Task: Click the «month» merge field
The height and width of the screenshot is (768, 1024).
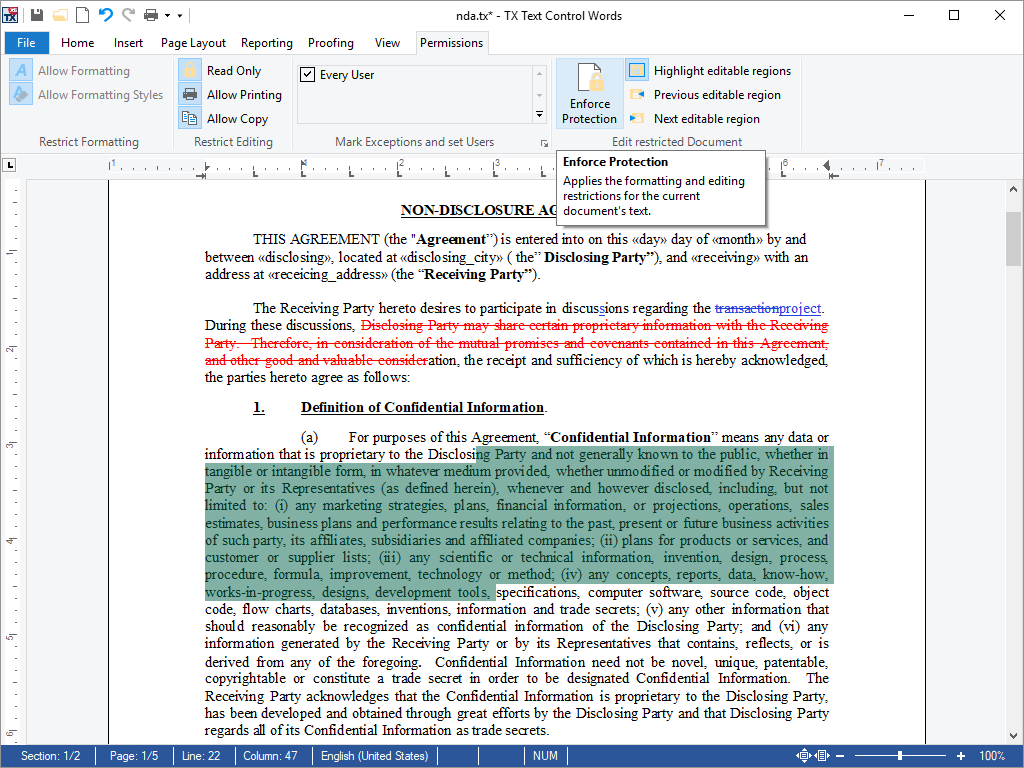Action: 738,239
